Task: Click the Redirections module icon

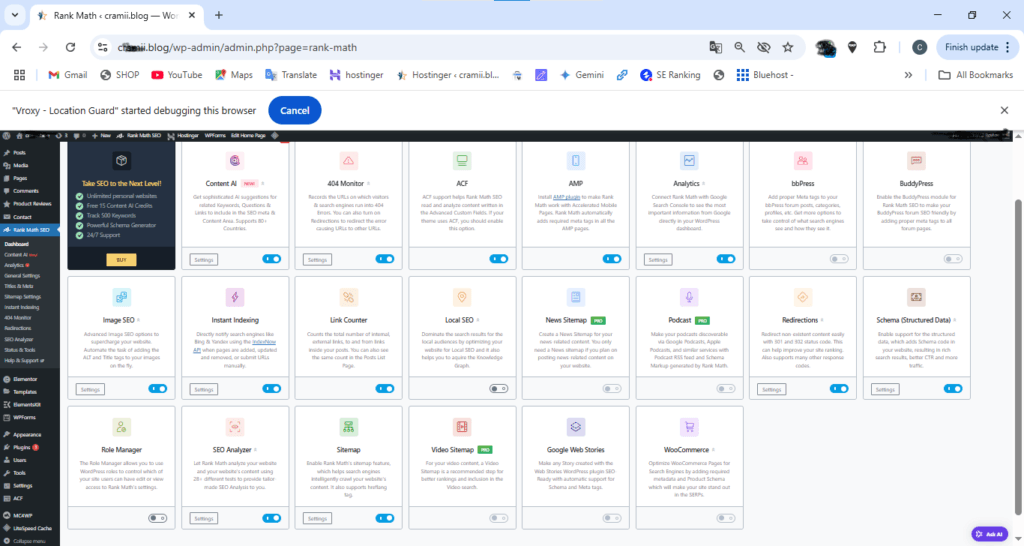Action: (803, 297)
